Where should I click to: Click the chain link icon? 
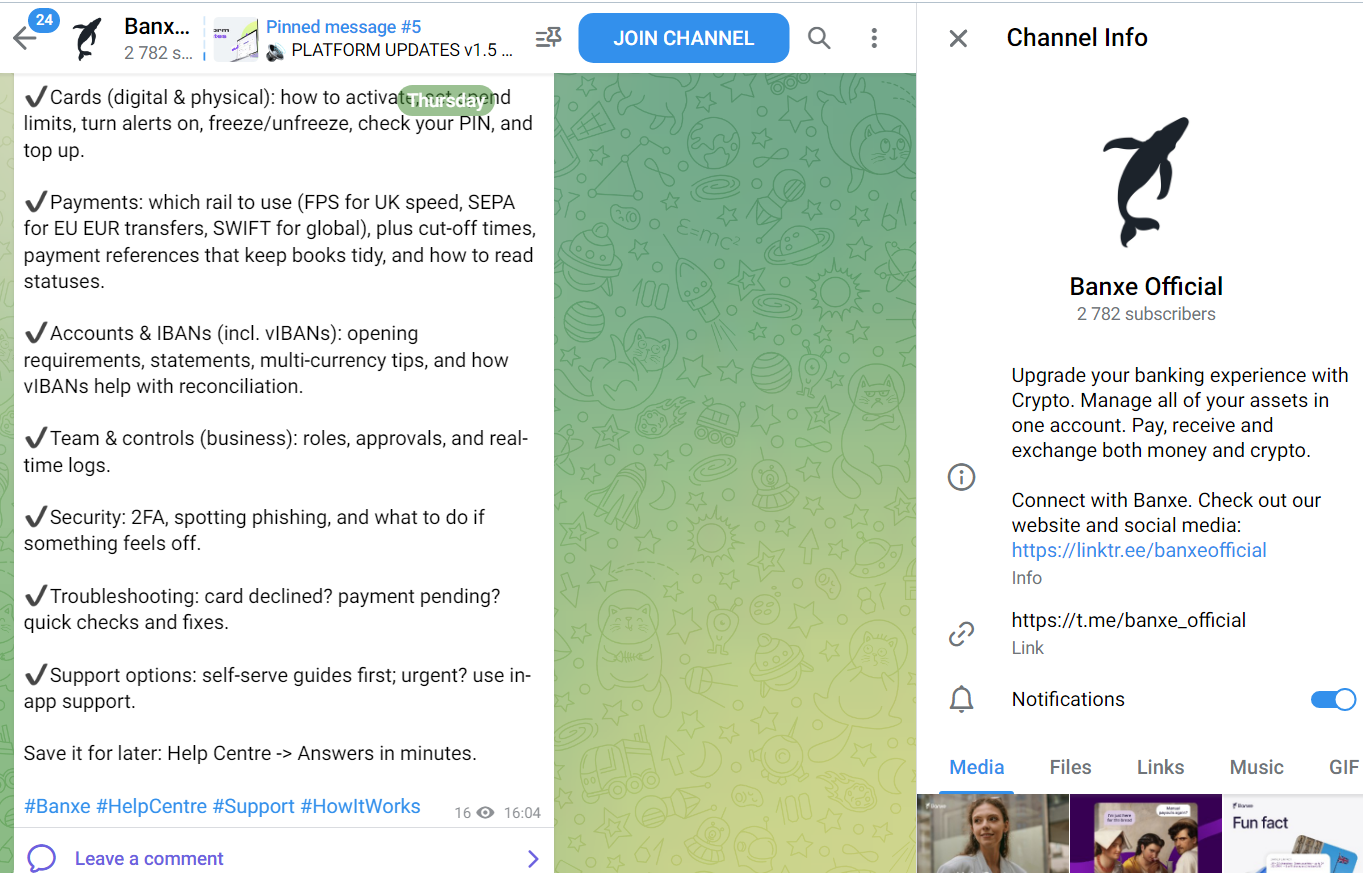(x=961, y=633)
